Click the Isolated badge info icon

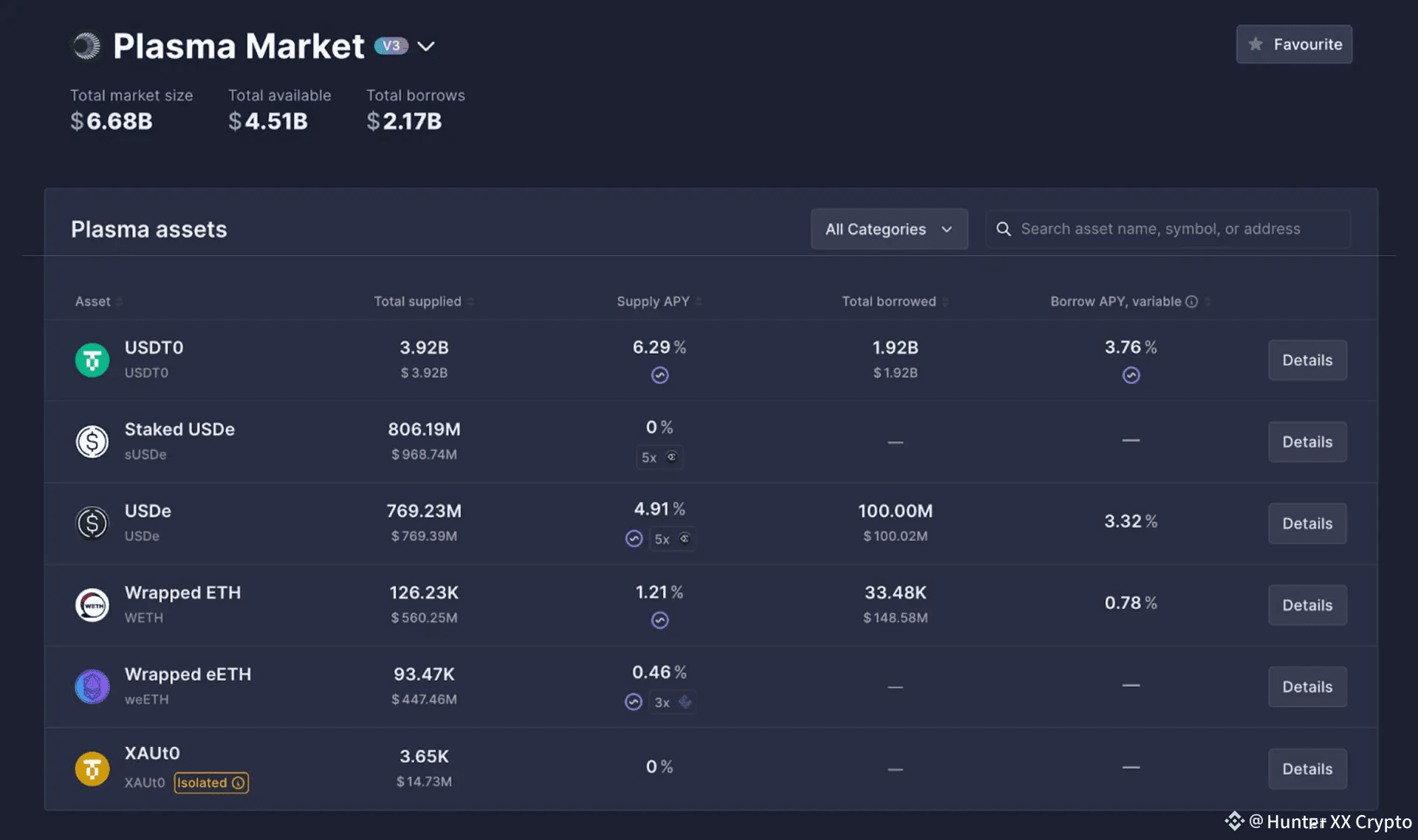pos(238,783)
